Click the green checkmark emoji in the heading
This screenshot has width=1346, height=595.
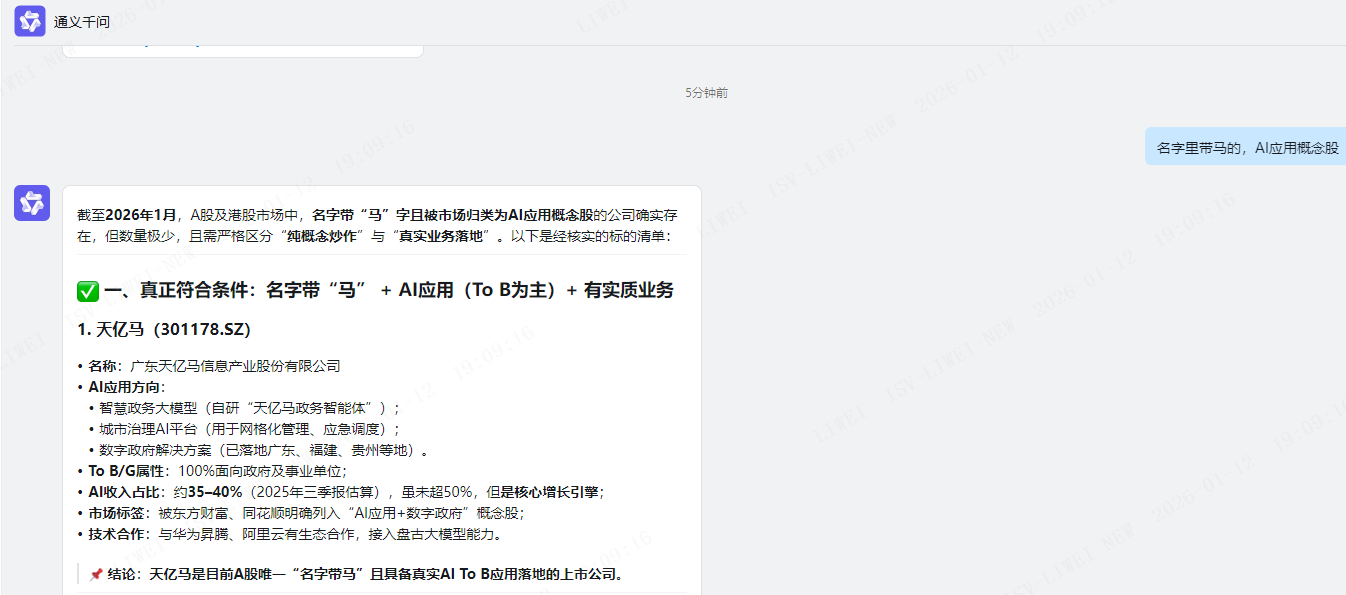coord(88,291)
